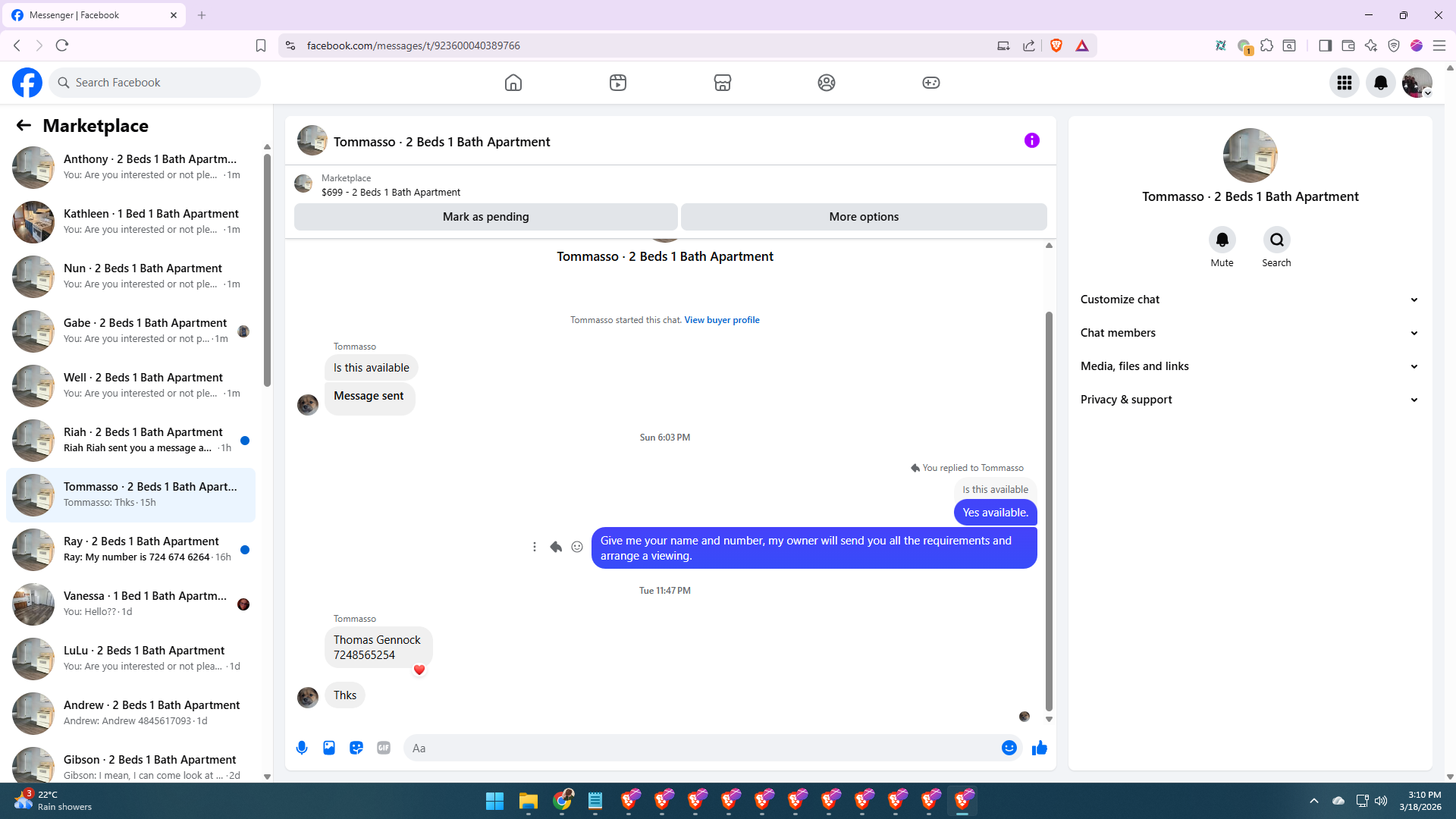Viewport: 1456px width, 819px height.
Task: Mute this conversation with the bell
Action: [x=1222, y=240]
